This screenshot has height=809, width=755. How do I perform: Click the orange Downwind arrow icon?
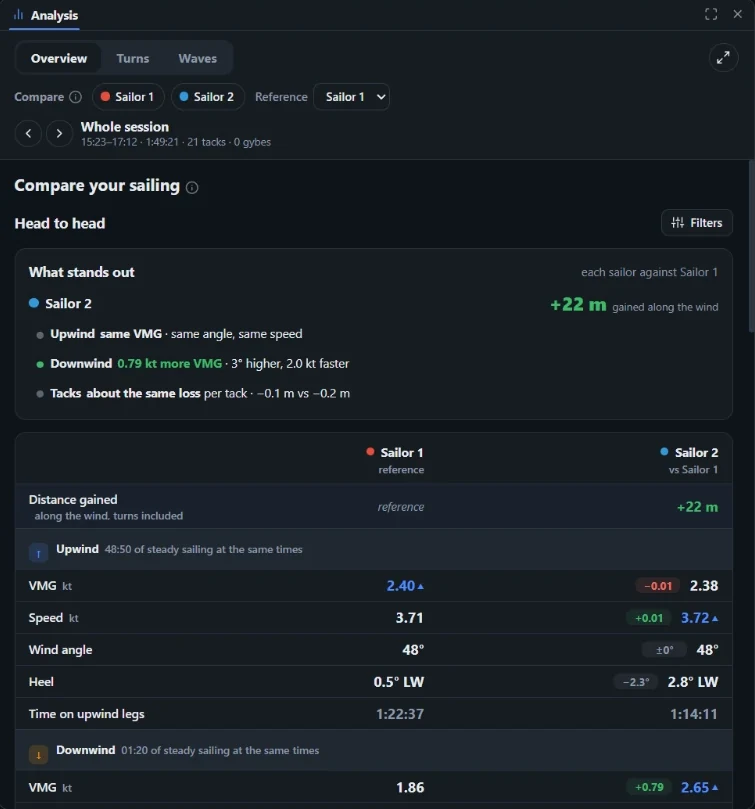pyautogui.click(x=38, y=754)
